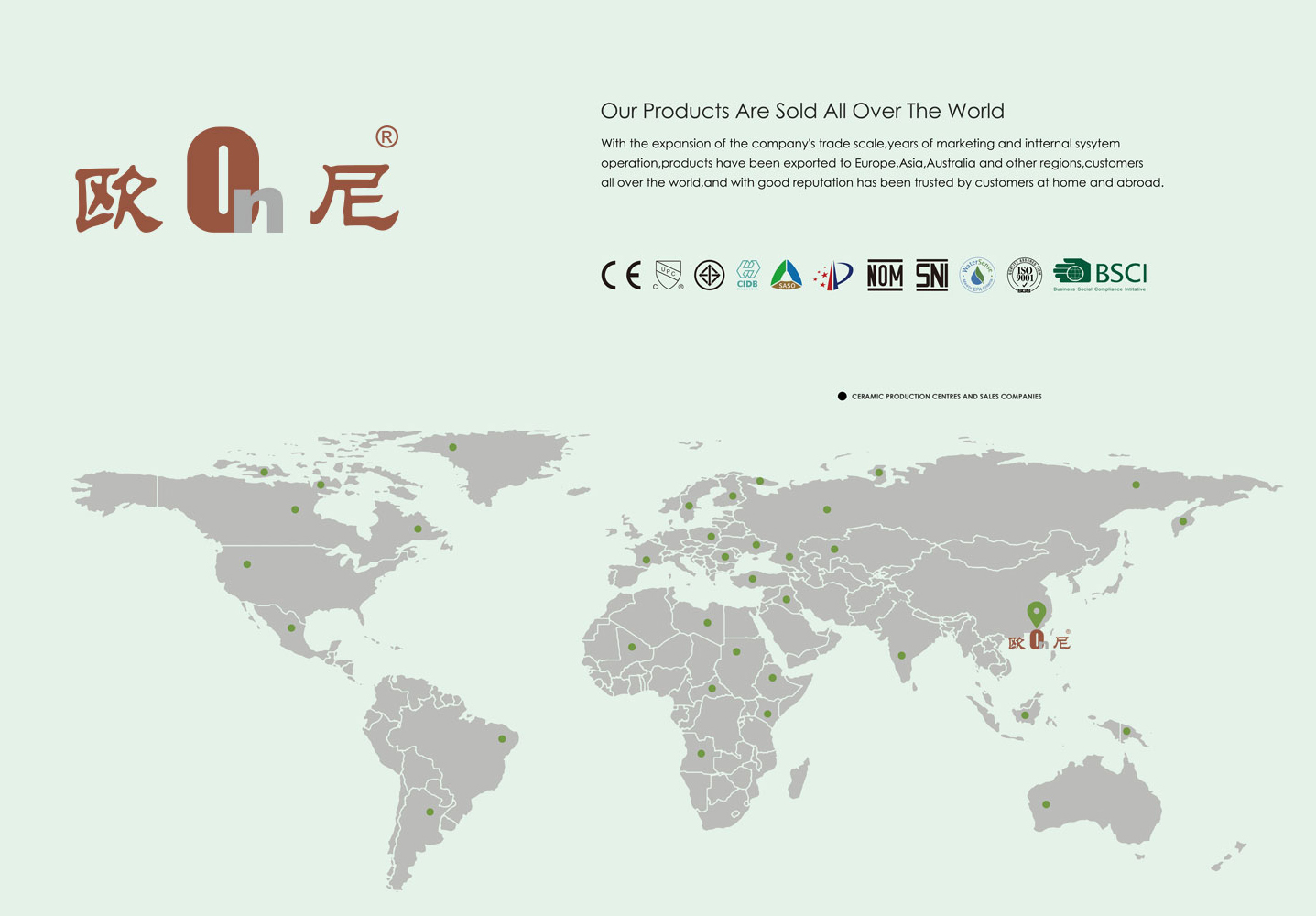Click the CE certification mark
The height and width of the screenshot is (916, 1316).
tap(620, 276)
